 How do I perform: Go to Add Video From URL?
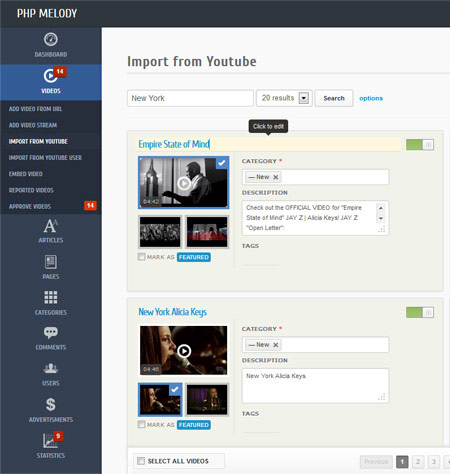point(35,109)
